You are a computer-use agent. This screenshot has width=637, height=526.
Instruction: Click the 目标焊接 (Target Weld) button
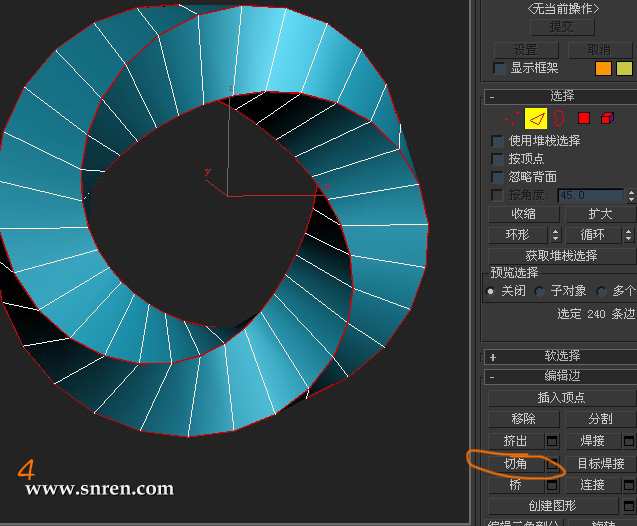click(x=601, y=463)
